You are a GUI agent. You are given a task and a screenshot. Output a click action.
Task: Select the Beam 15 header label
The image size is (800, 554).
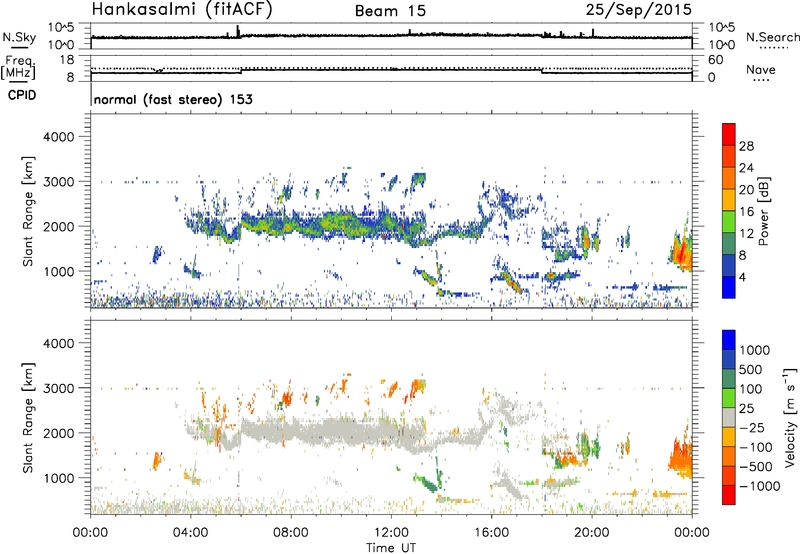(x=390, y=11)
